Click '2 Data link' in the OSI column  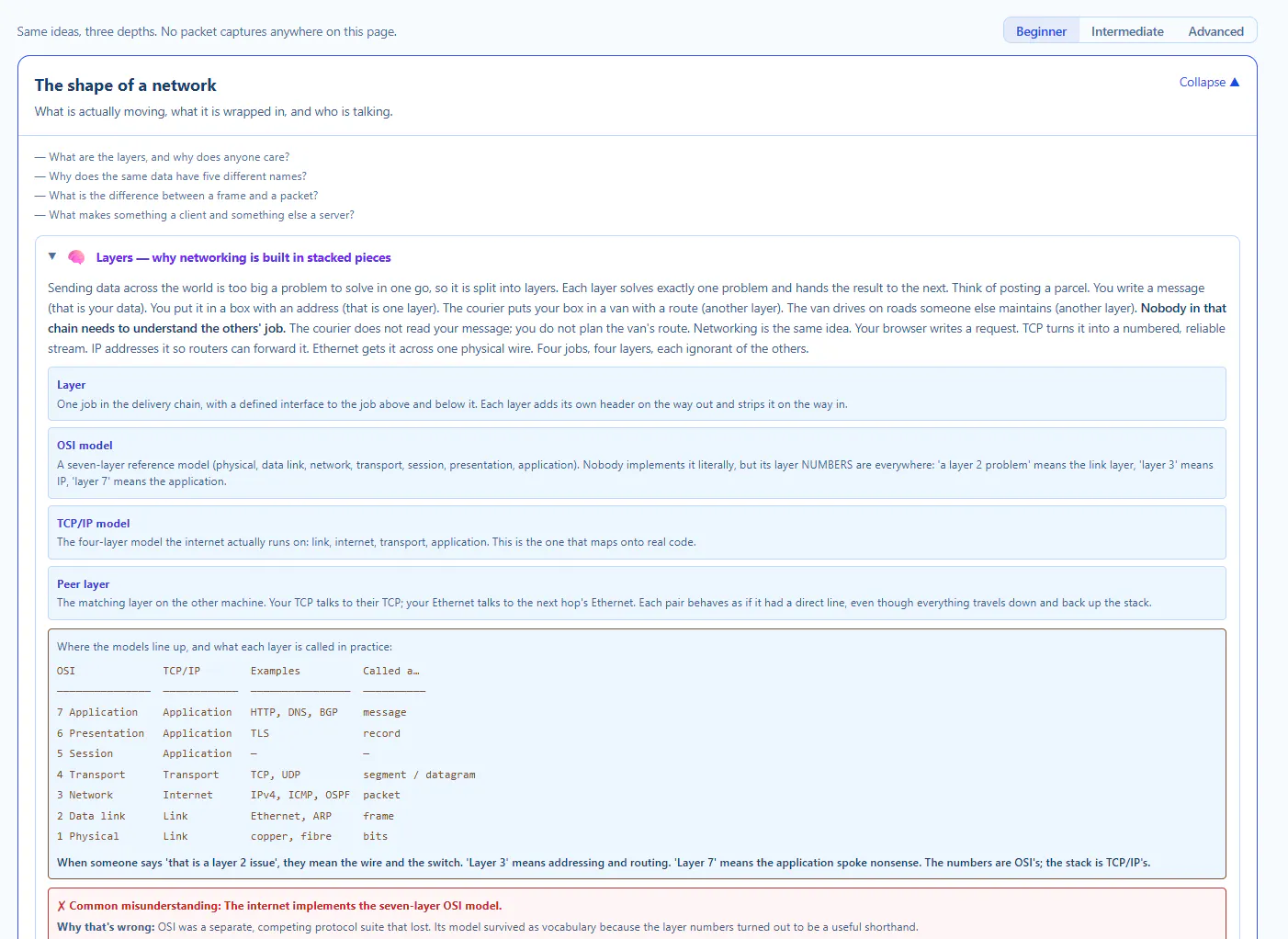91,816
